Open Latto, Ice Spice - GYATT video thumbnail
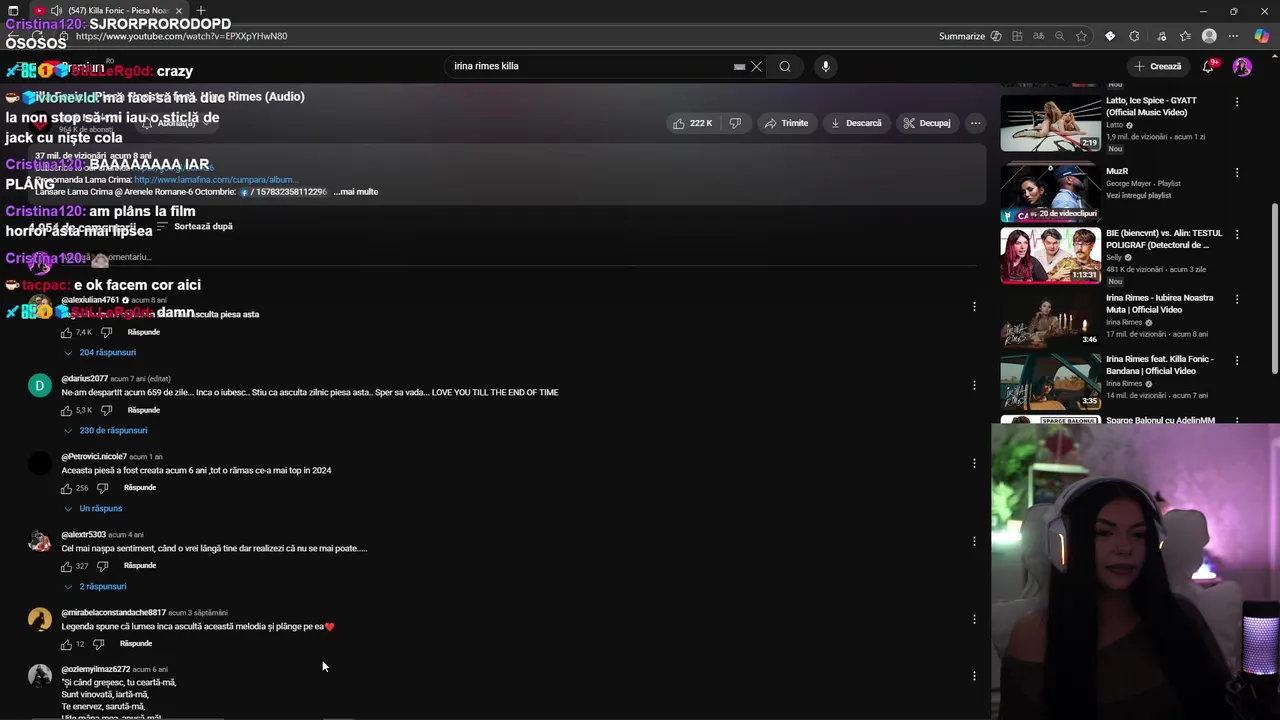 (x=1050, y=122)
